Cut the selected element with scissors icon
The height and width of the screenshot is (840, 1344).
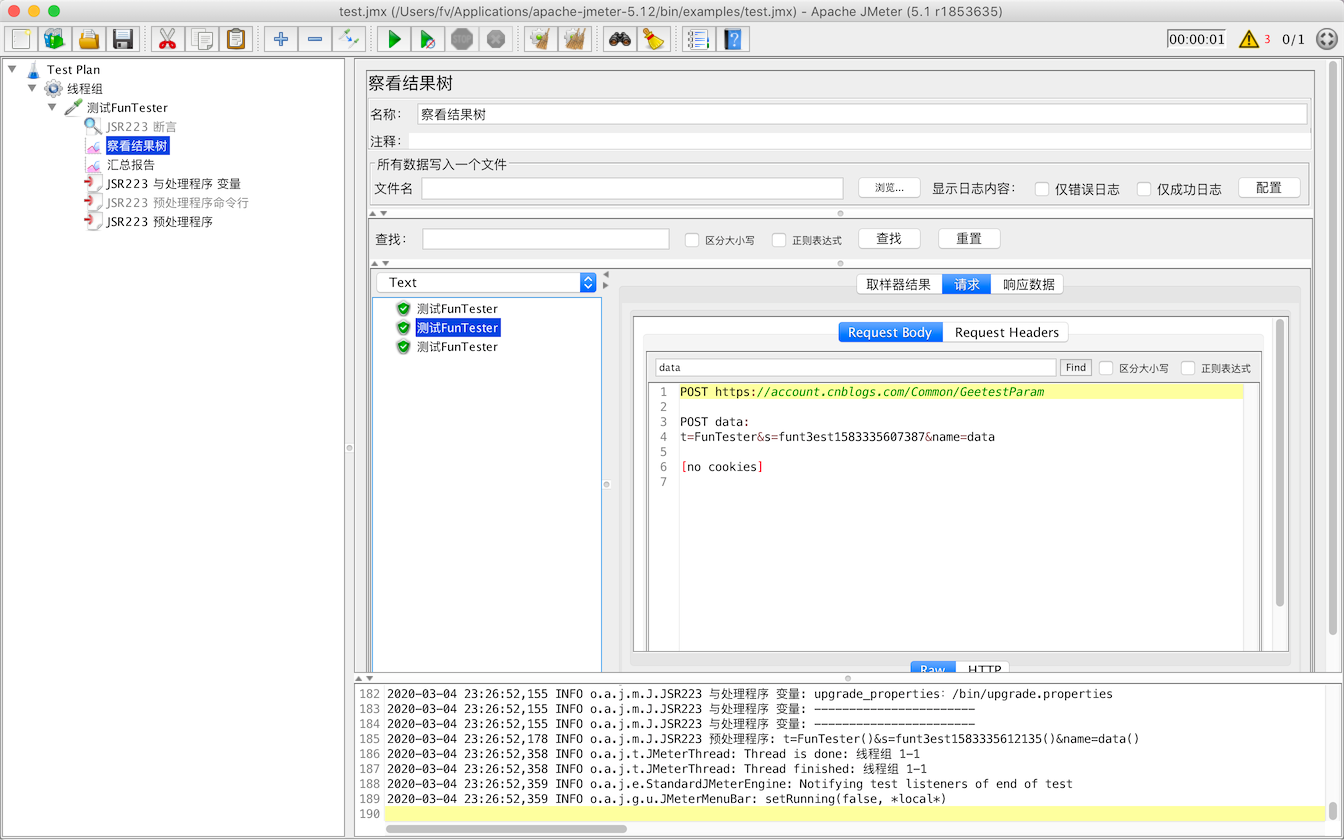167,39
